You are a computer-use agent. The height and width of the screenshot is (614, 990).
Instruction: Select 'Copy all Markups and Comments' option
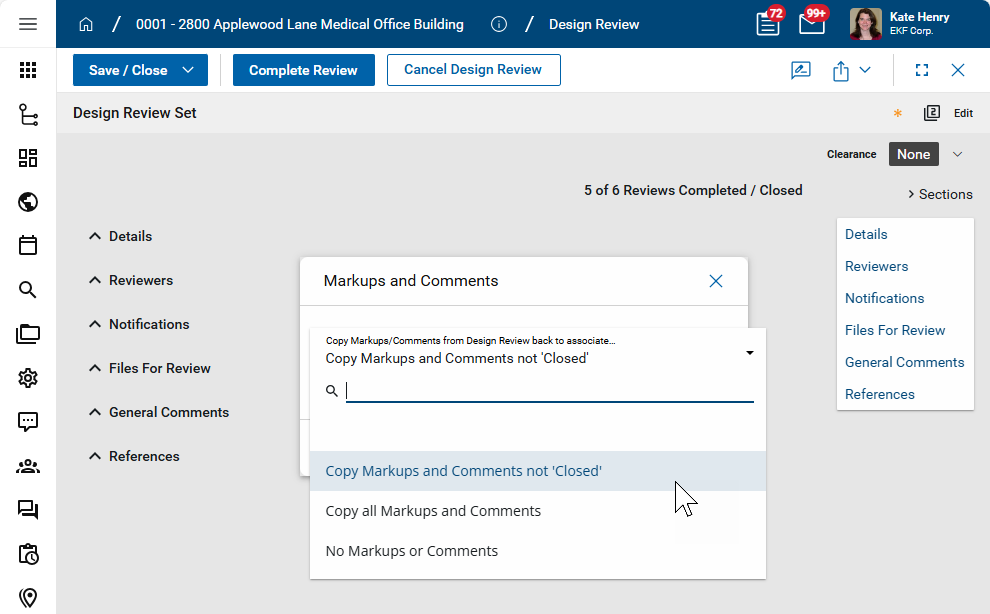(x=433, y=511)
